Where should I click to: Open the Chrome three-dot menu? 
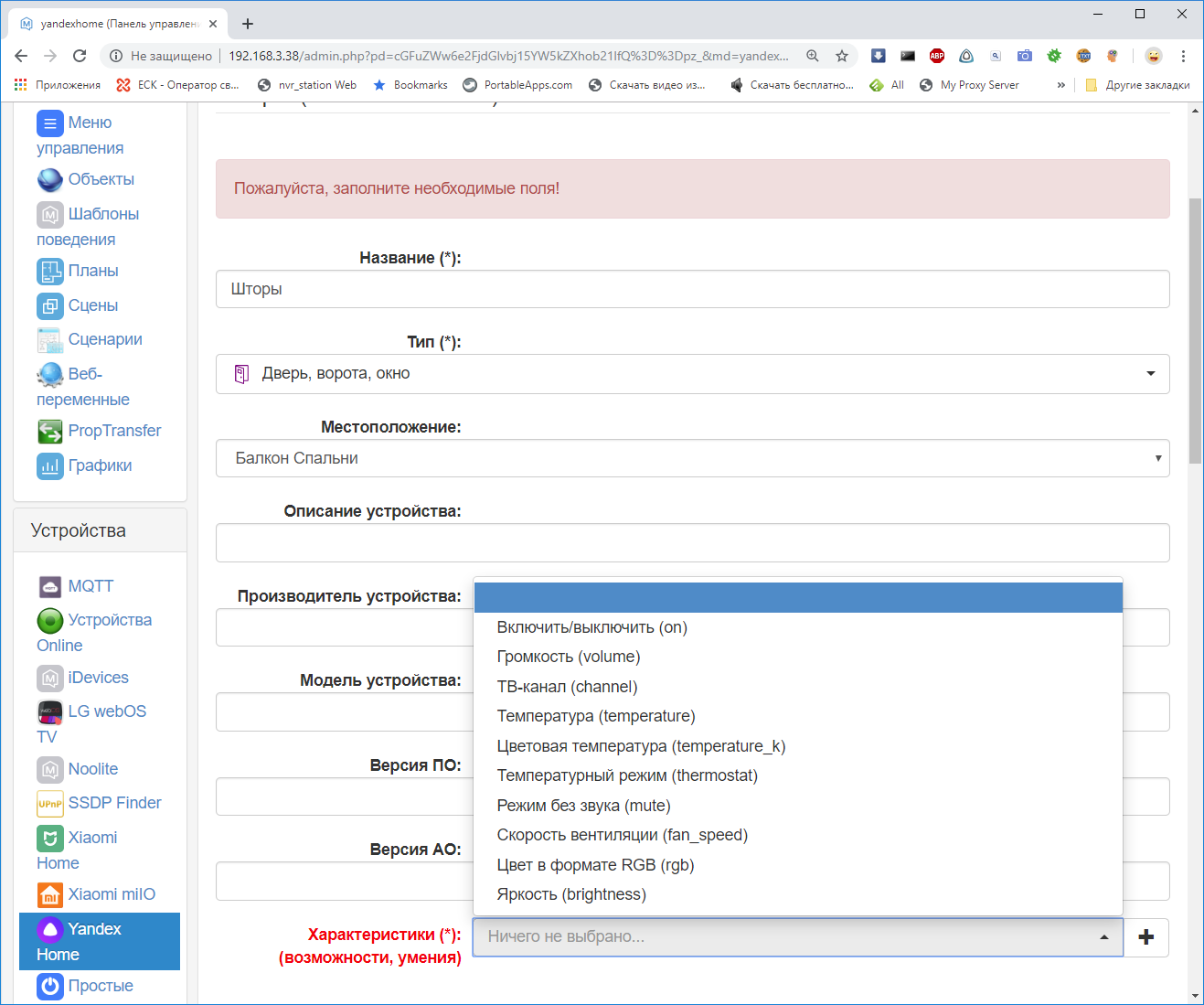pos(1183,56)
